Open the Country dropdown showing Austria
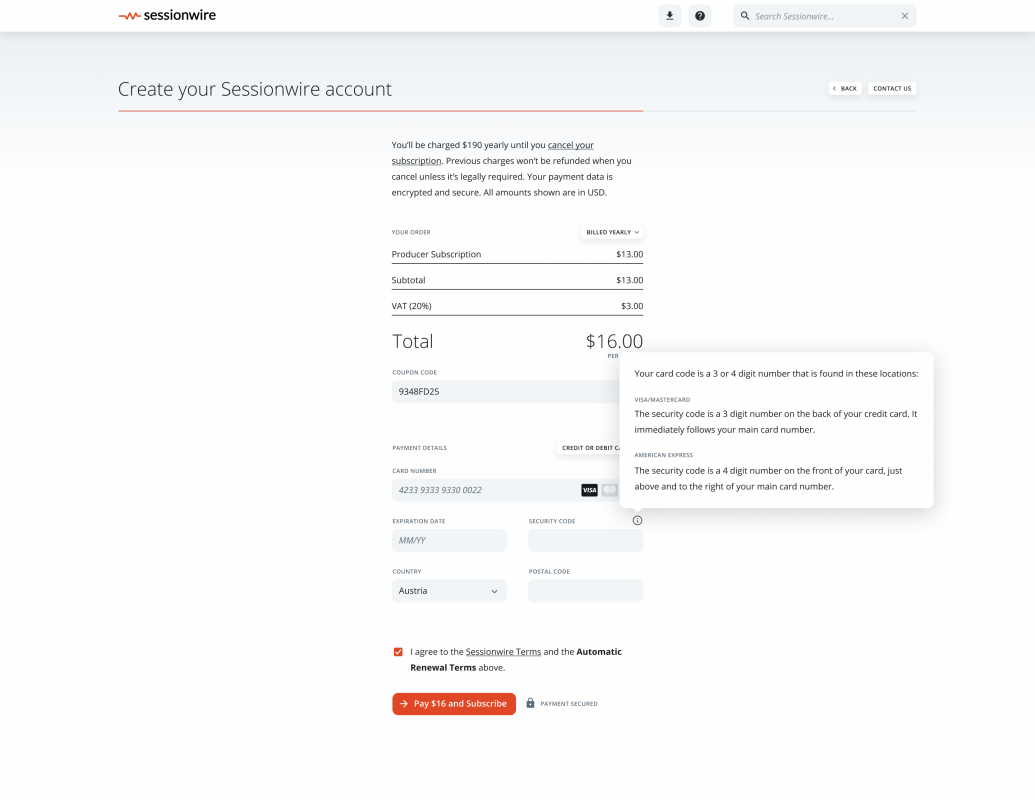1035x800 pixels. (449, 591)
